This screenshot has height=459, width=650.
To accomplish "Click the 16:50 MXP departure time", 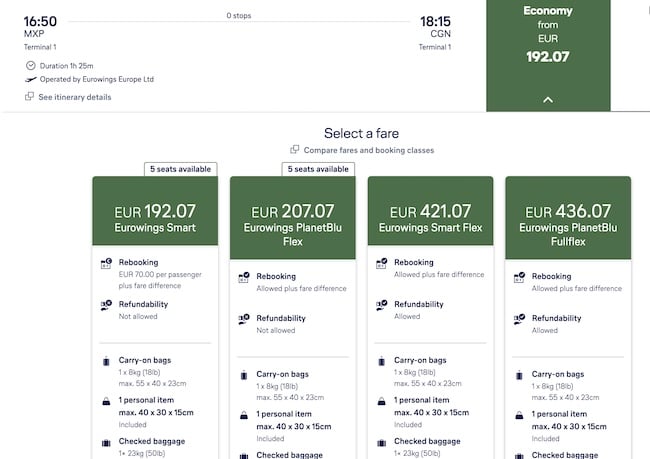I will pos(40,22).
